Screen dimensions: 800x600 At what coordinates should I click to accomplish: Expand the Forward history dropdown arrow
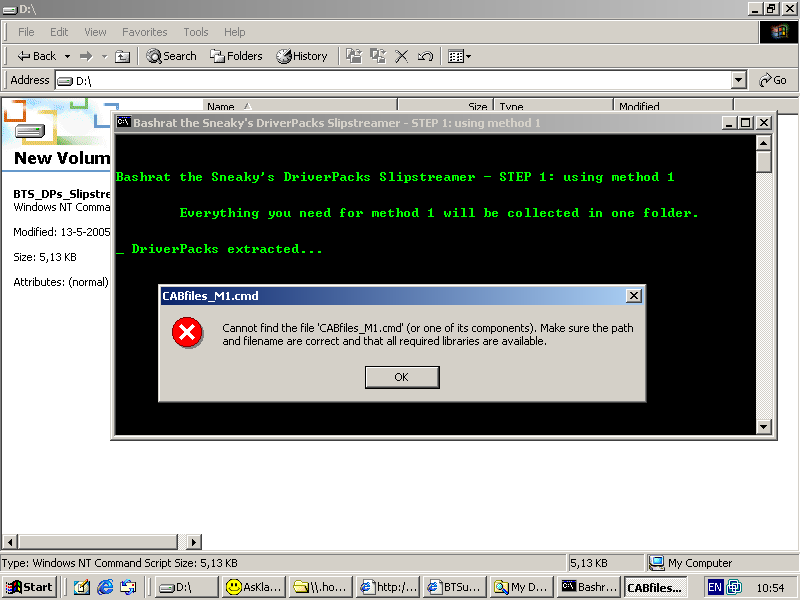105,56
